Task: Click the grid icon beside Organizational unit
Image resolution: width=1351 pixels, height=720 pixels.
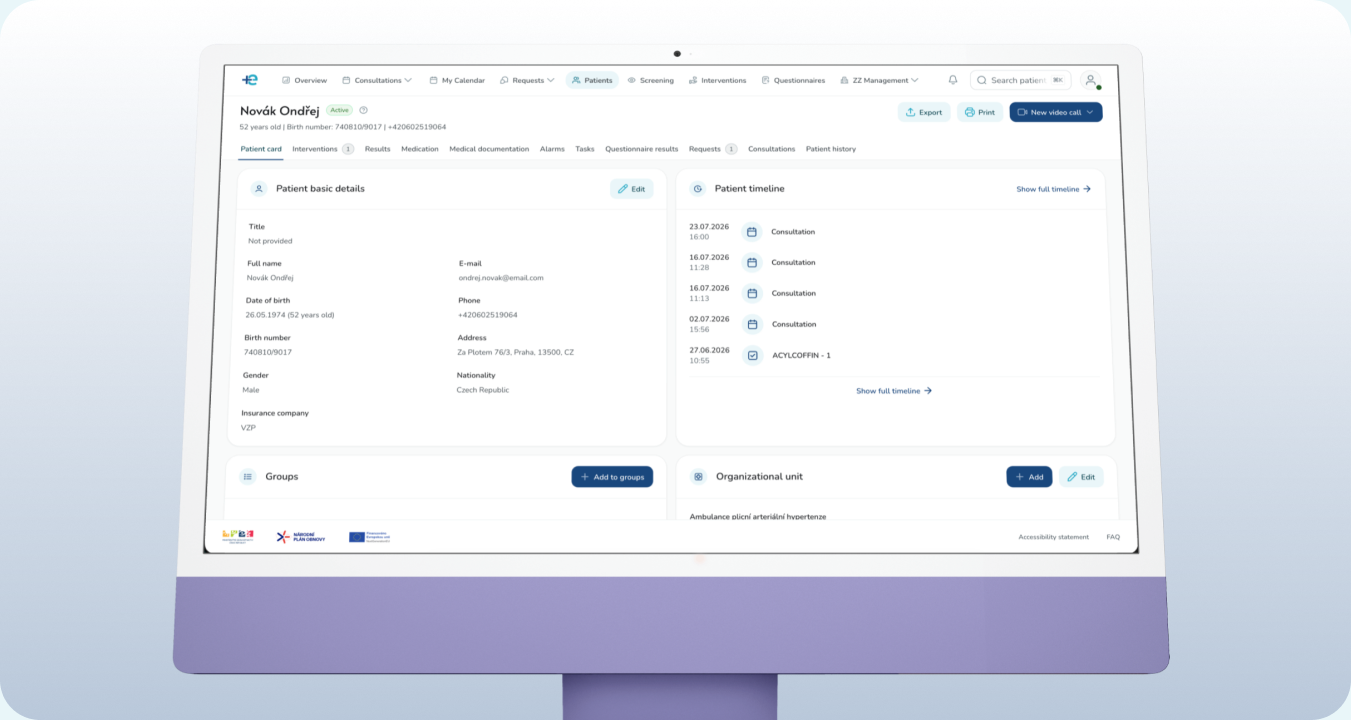Action: pos(698,477)
